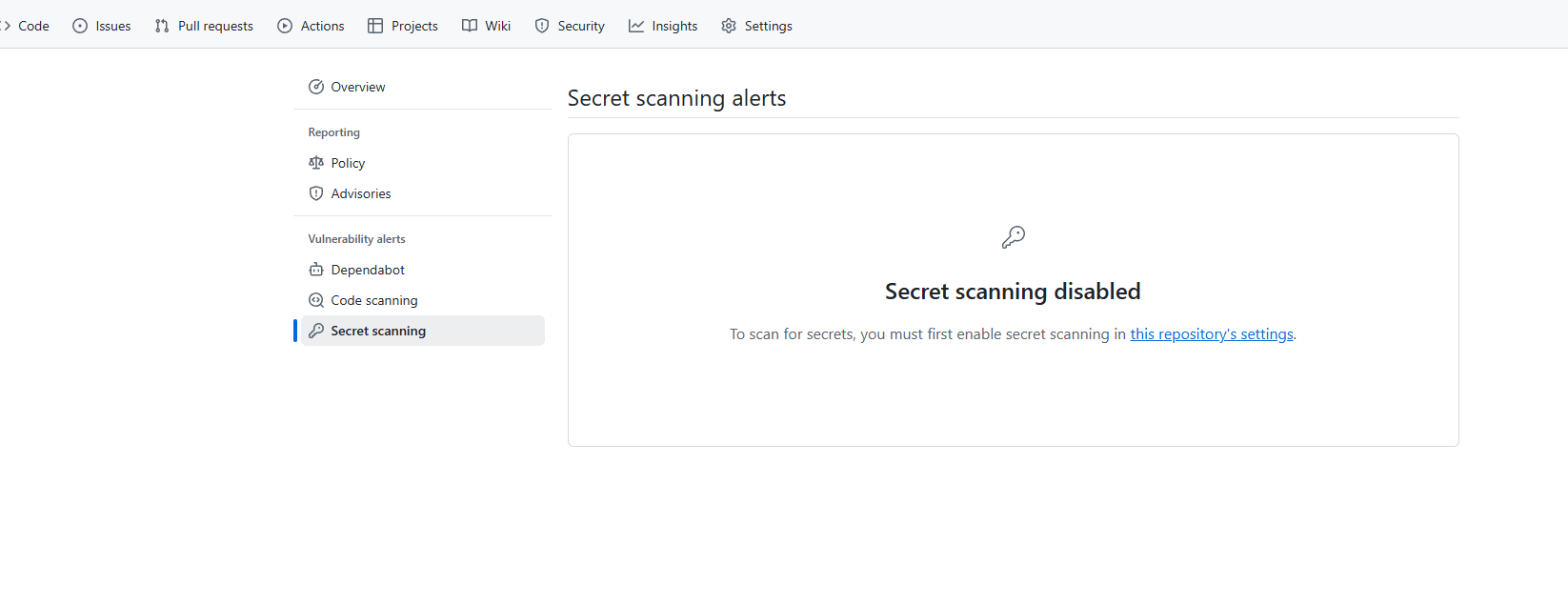Go to Overview in security sidebar
The width and height of the screenshot is (1568, 605).
point(357,87)
